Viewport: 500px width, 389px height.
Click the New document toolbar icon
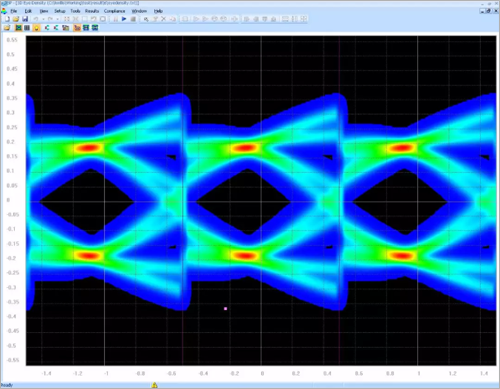(7, 19)
